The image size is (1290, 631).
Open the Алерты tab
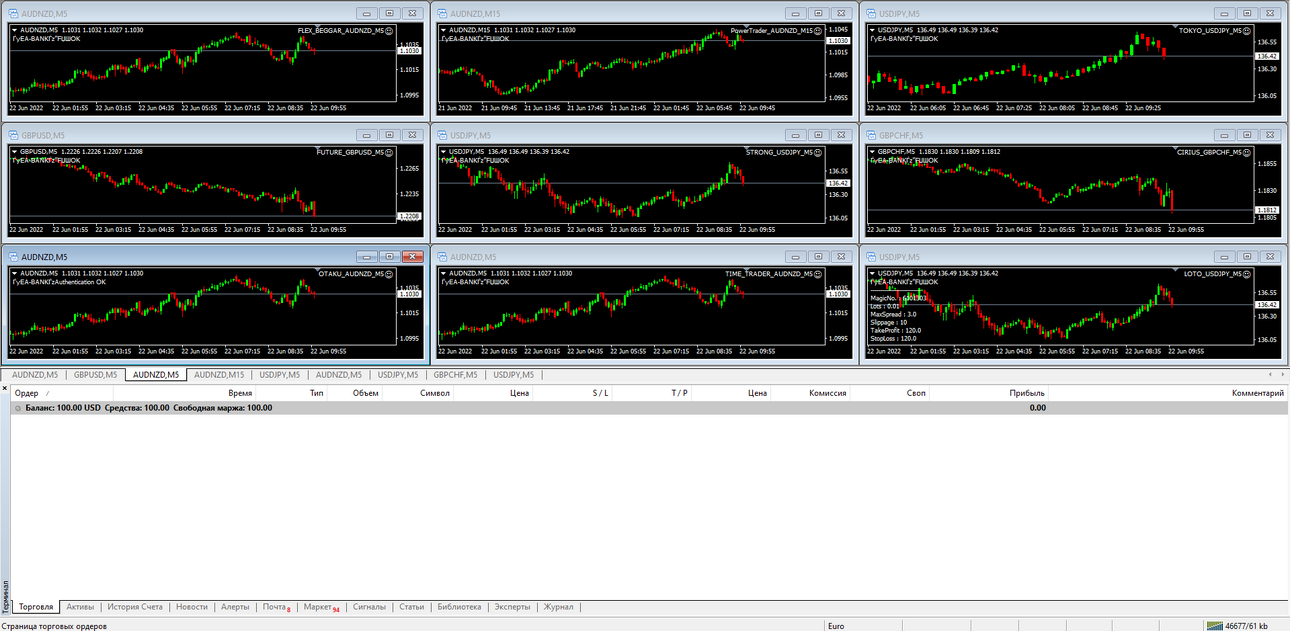pyautogui.click(x=235, y=607)
